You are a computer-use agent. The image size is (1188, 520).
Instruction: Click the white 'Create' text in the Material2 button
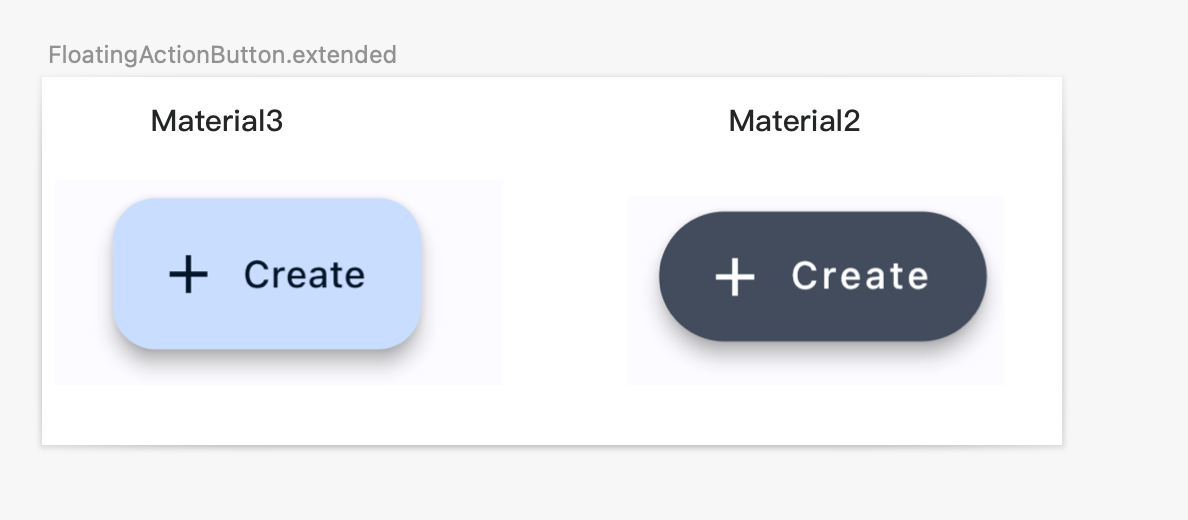[860, 276]
